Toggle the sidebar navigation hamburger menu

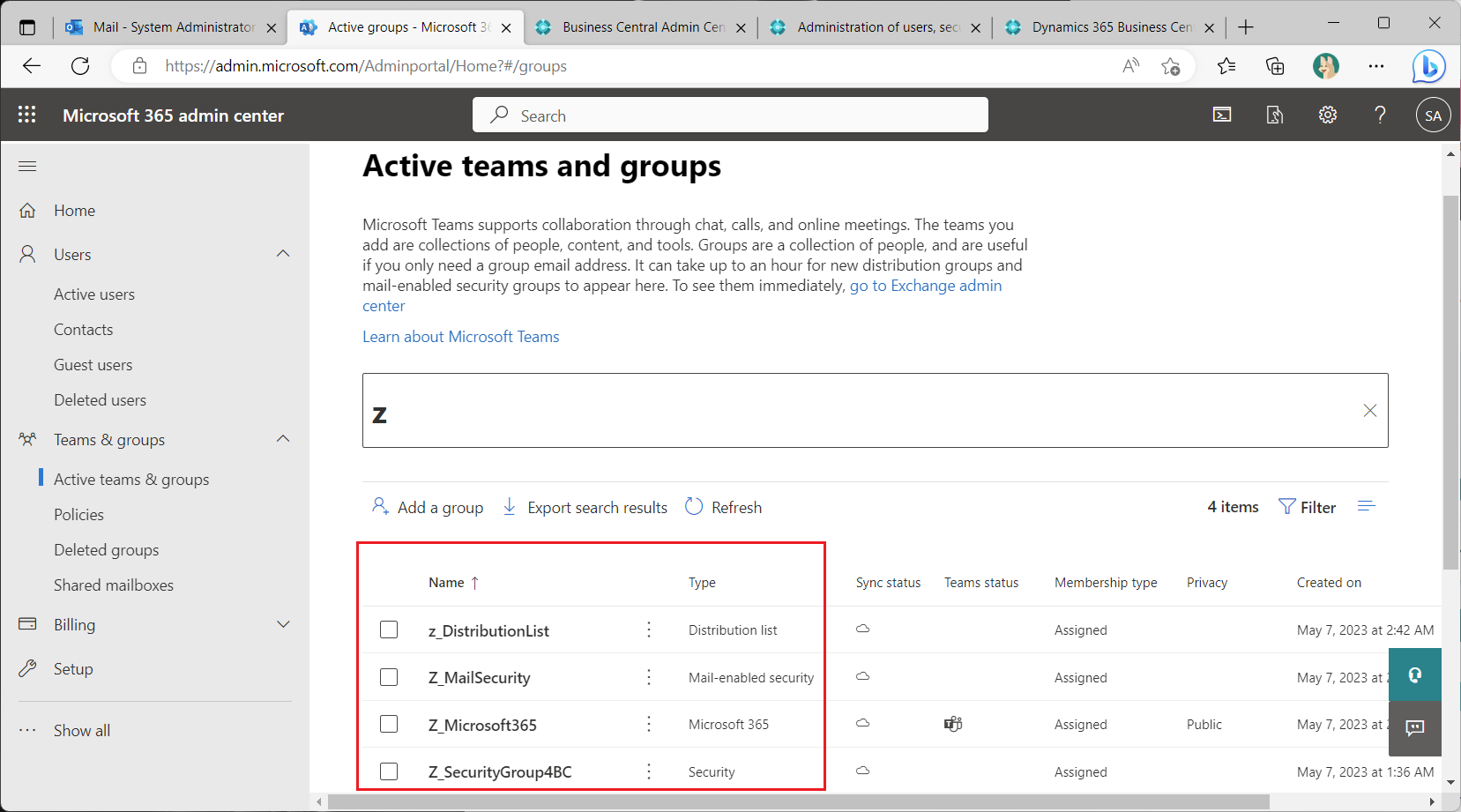(27, 166)
